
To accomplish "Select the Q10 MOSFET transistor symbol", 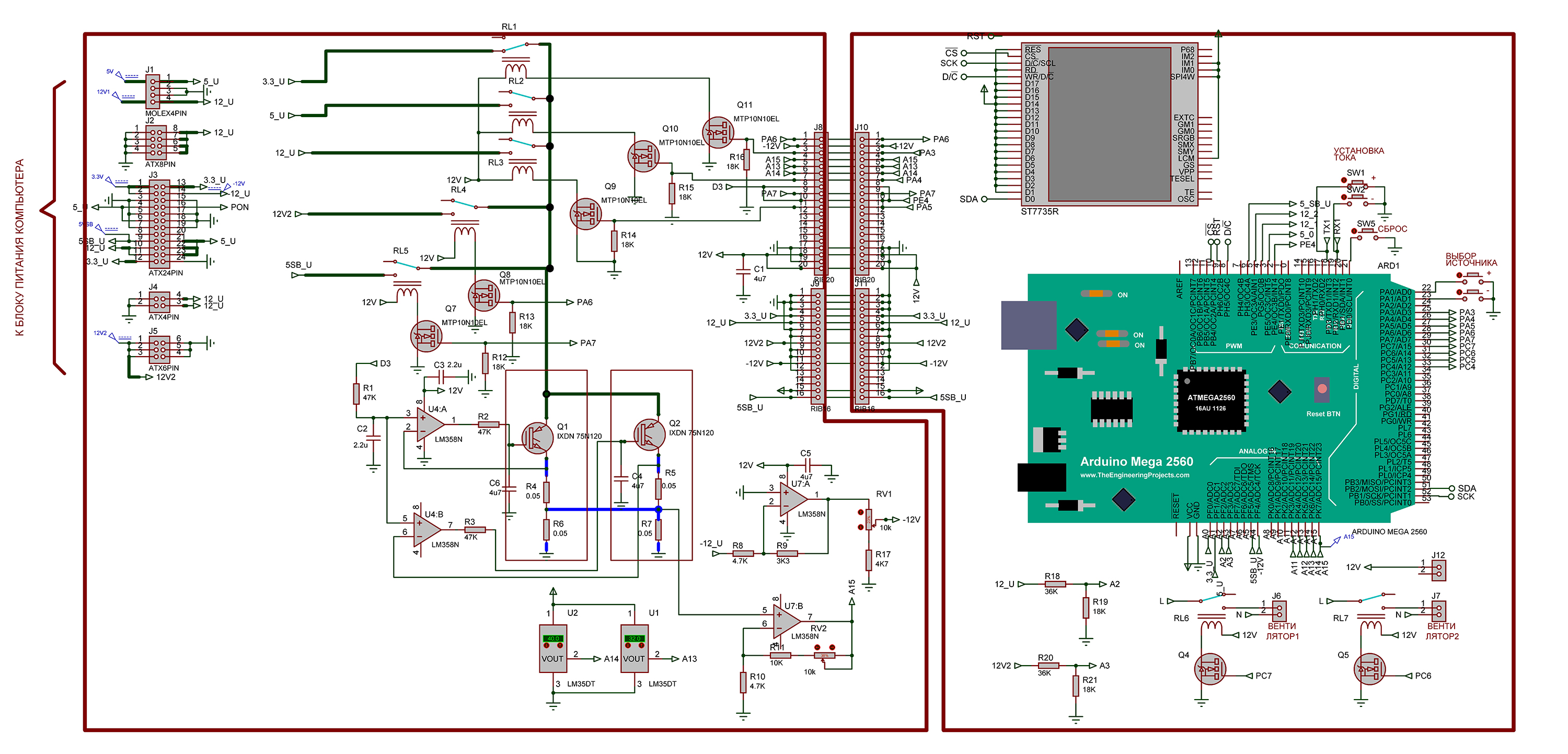I will pyautogui.click(x=643, y=156).
